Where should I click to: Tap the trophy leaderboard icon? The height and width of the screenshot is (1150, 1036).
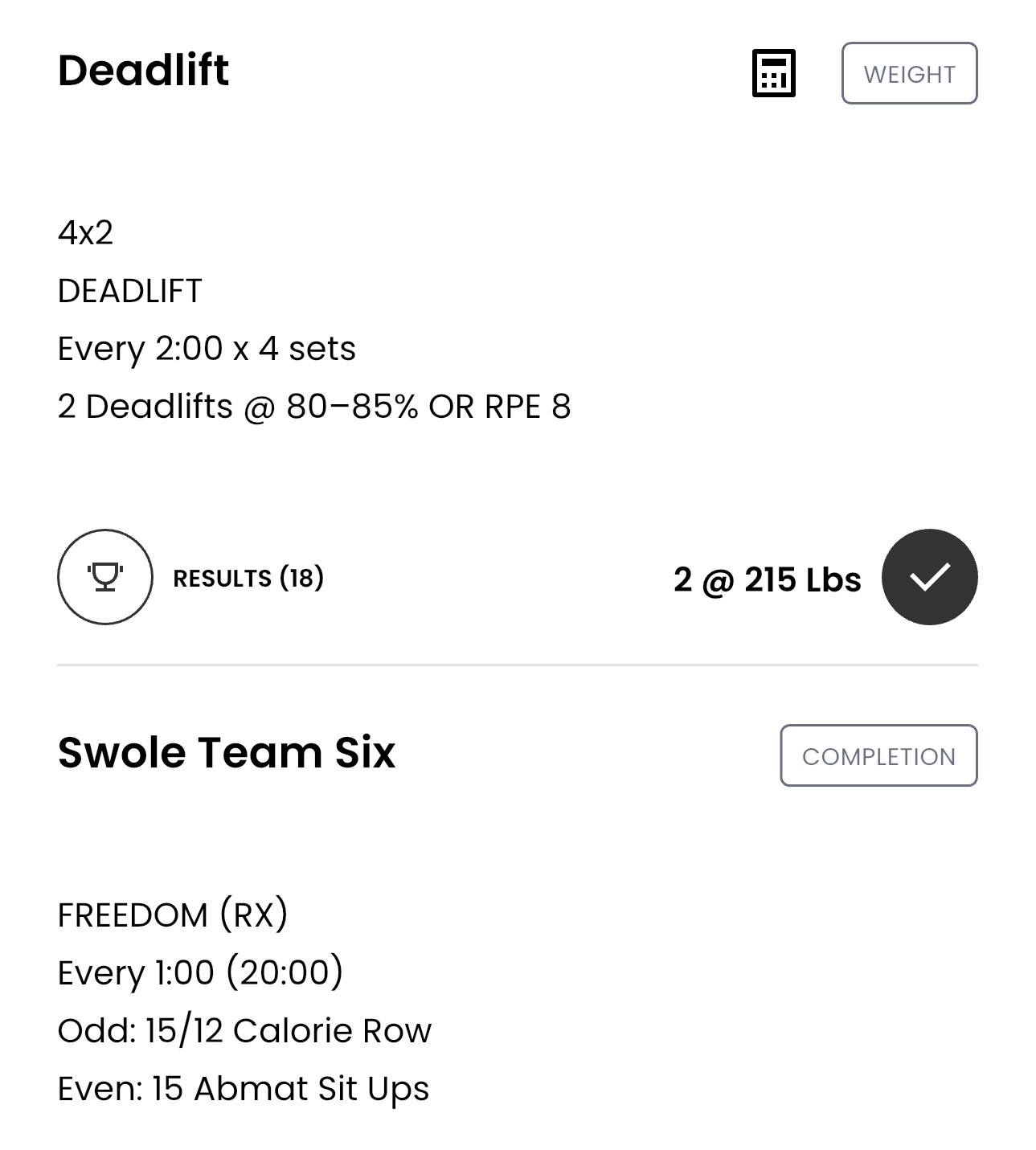104,577
